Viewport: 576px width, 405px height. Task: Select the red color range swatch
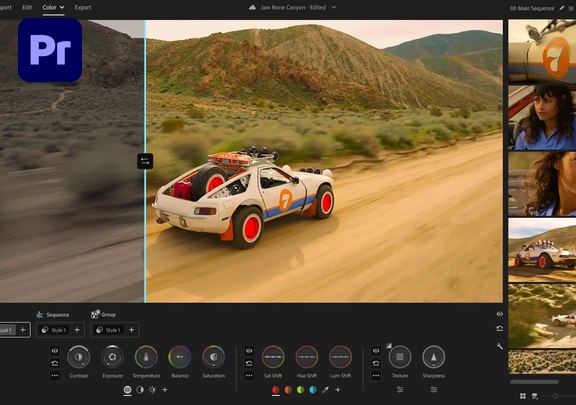coord(276,390)
